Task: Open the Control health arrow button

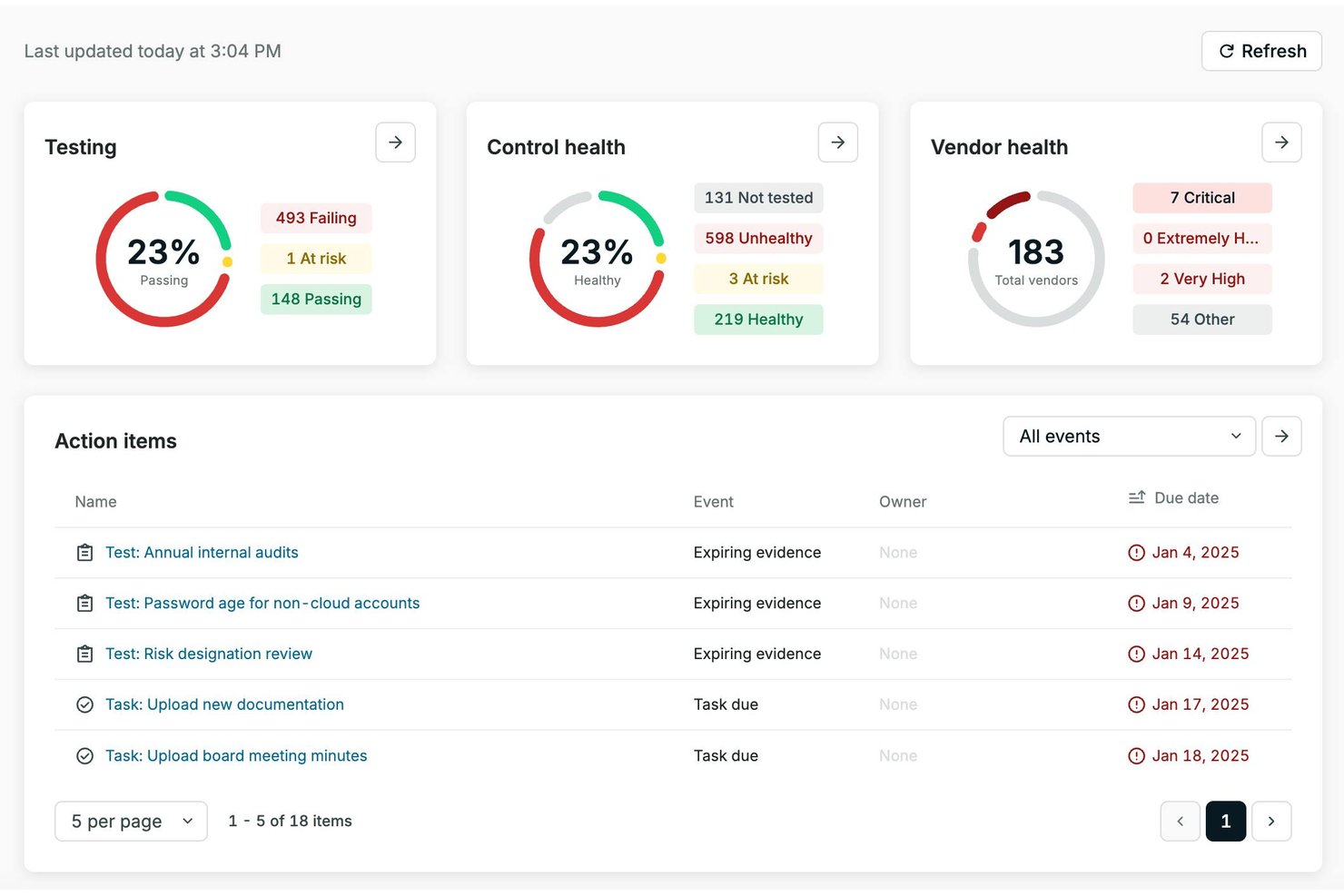Action: [x=837, y=143]
